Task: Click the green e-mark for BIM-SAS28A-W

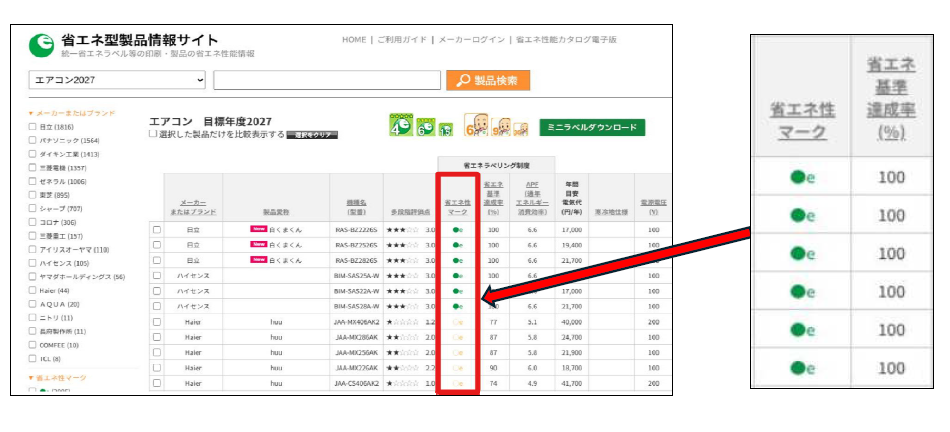Action: [458, 306]
